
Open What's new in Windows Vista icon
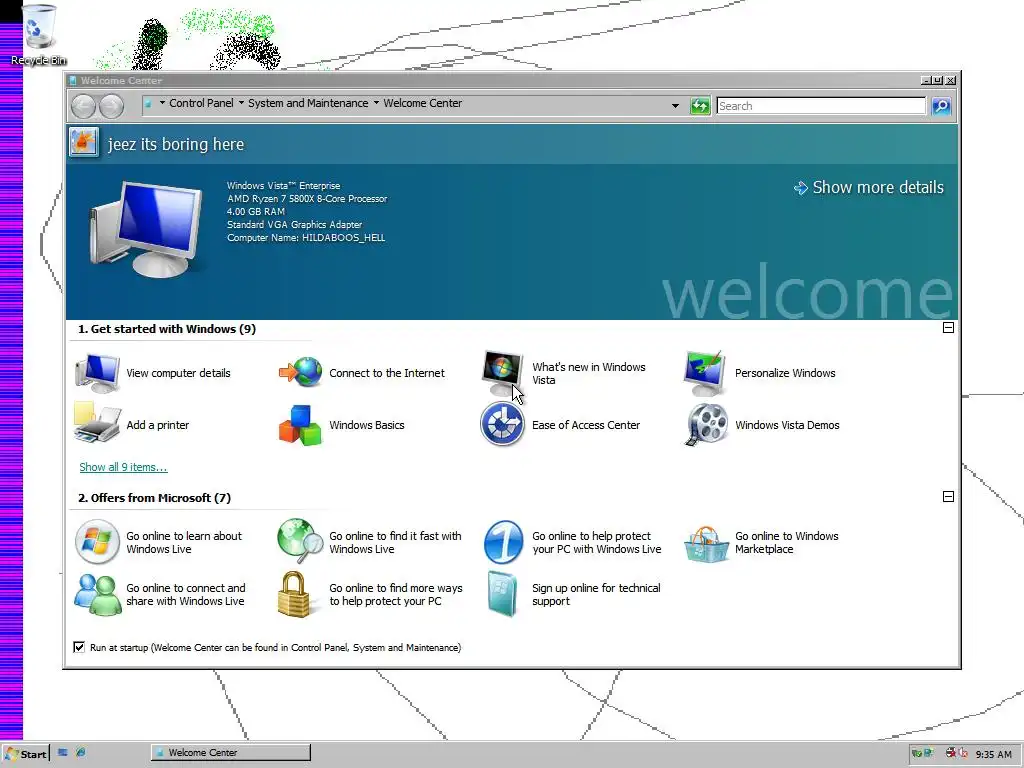click(x=503, y=373)
